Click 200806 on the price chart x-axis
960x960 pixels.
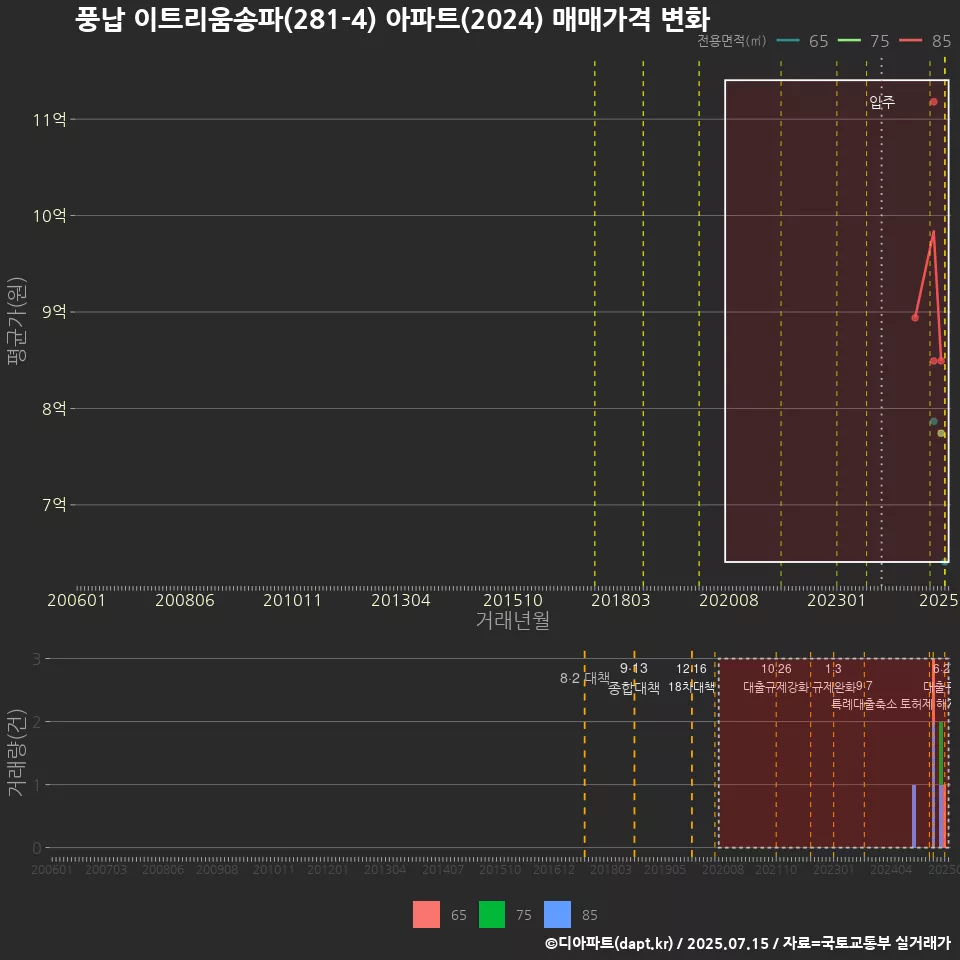pyautogui.click(x=185, y=600)
